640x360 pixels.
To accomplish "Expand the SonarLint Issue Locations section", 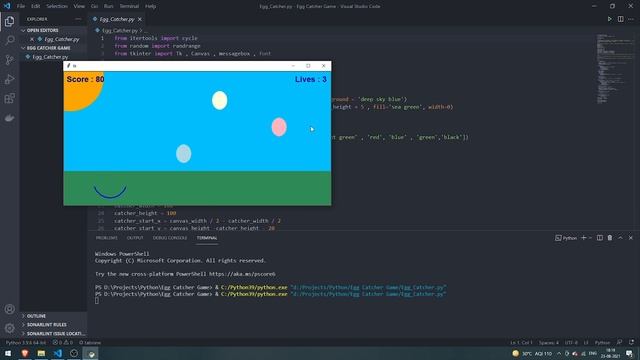I will 53,333.
